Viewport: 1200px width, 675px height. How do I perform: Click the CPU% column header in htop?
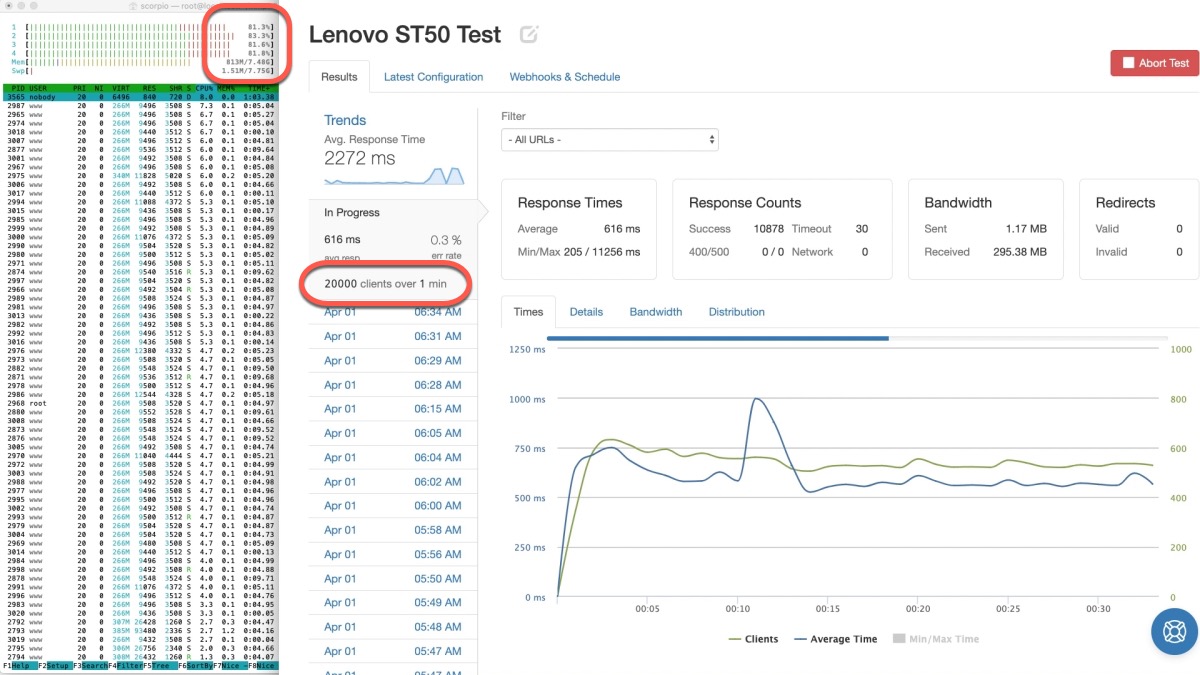[x=204, y=88]
